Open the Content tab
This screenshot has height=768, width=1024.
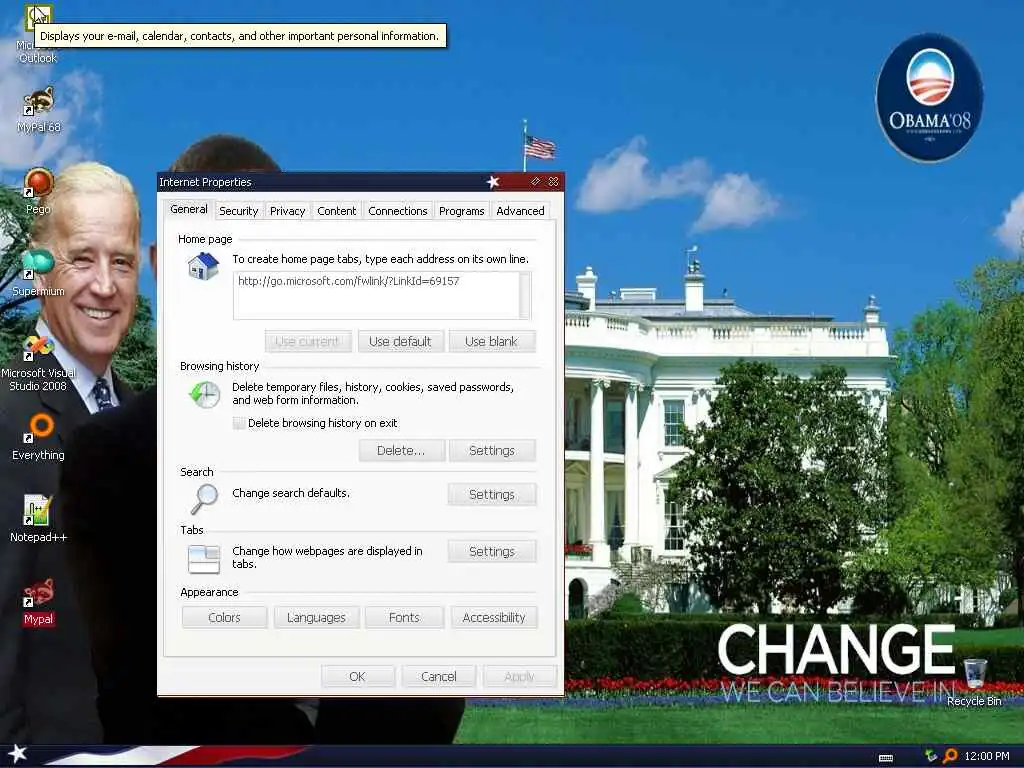[336, 211]
